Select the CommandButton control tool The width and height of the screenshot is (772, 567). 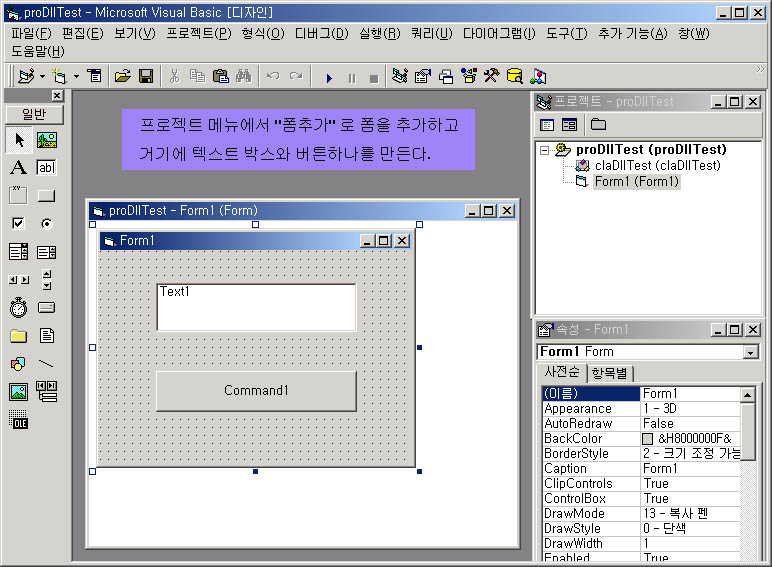tap(47, 195)
